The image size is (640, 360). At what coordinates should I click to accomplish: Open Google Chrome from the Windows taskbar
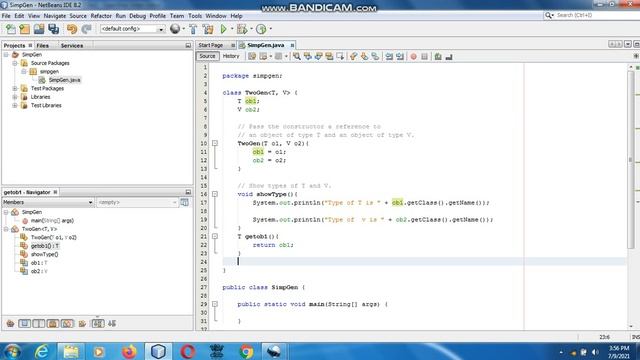click(x=246, y=351)
